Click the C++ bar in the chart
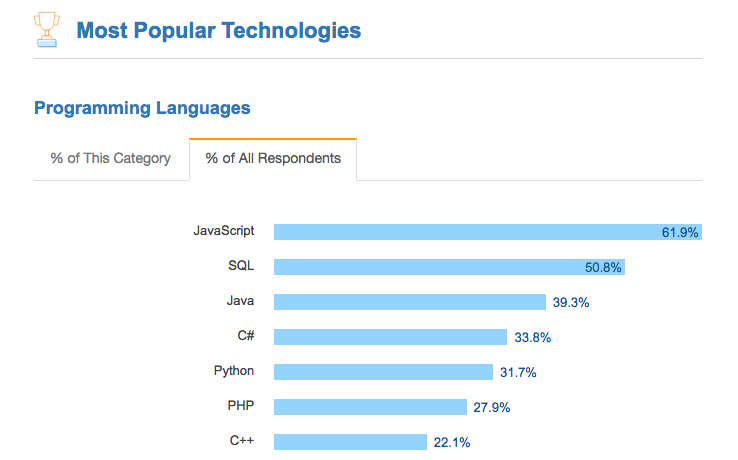Image resolution: width=738 pixels, height=460 pixels. pos(350,442)
